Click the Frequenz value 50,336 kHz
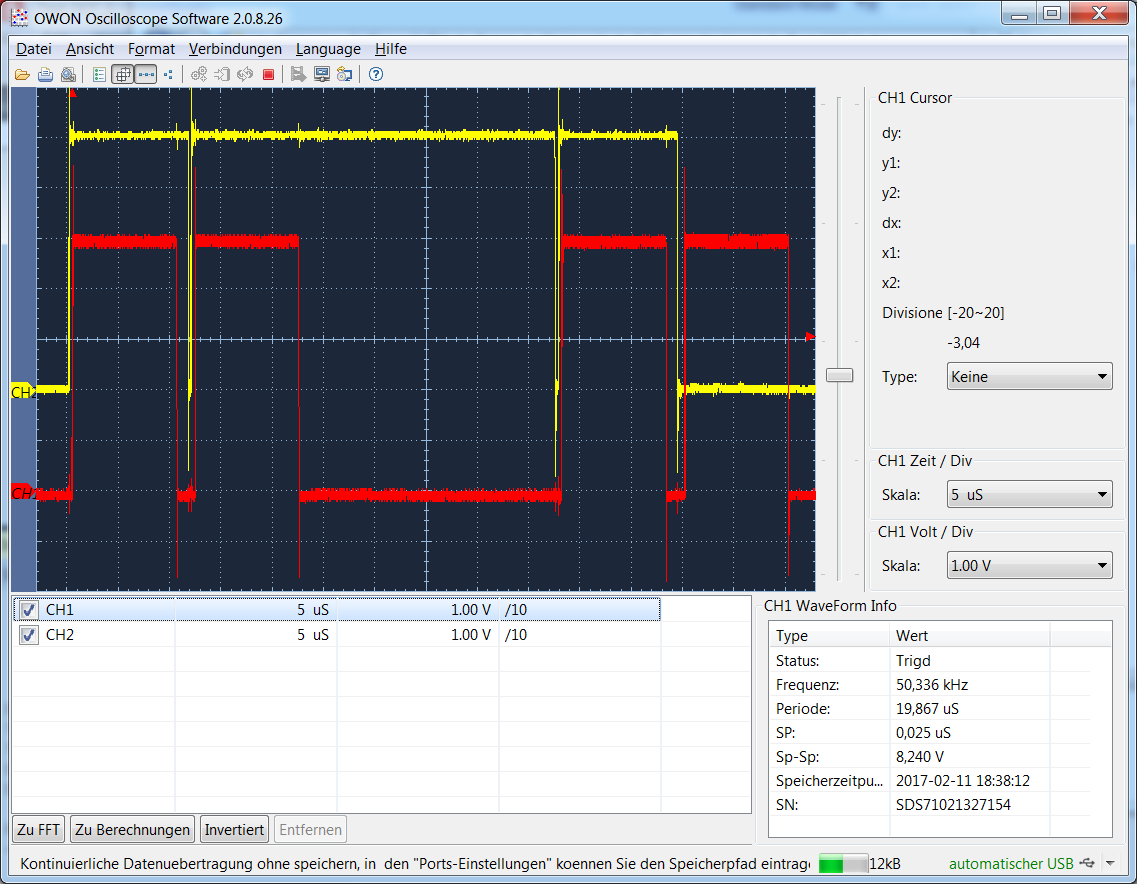1137x884 pixels. (932, 685)
